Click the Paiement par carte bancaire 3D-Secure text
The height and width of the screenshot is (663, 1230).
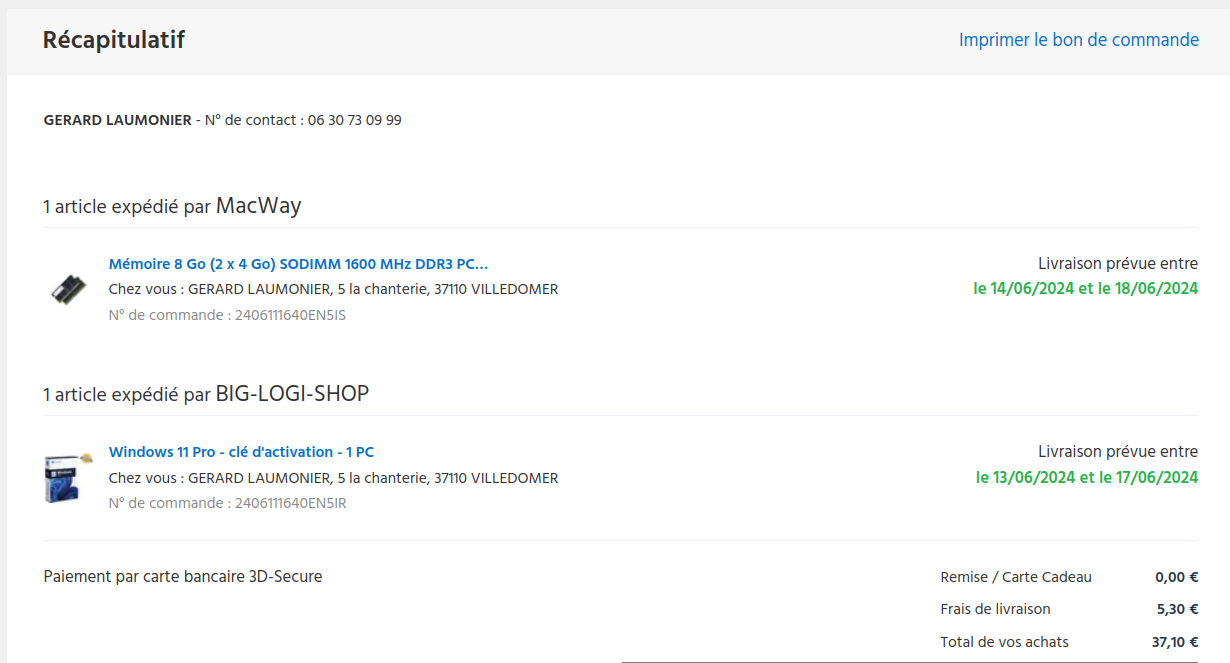pyautogui.click(x=183, y=576)
